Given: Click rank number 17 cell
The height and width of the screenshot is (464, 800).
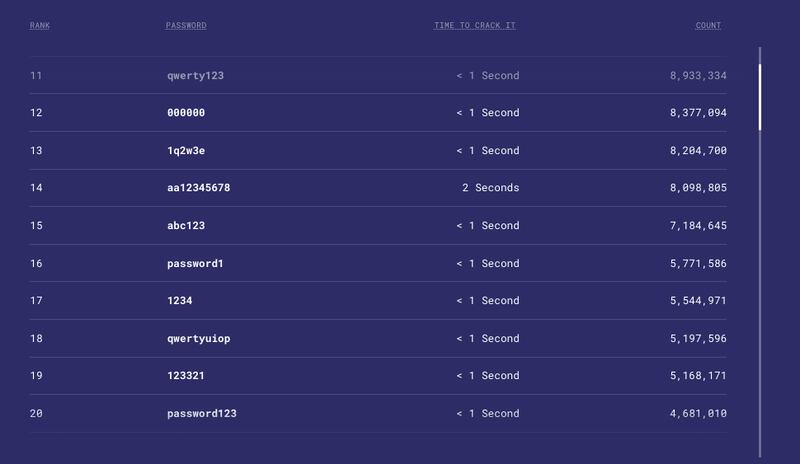Looking at the screenshot, I should pos(36,301).
